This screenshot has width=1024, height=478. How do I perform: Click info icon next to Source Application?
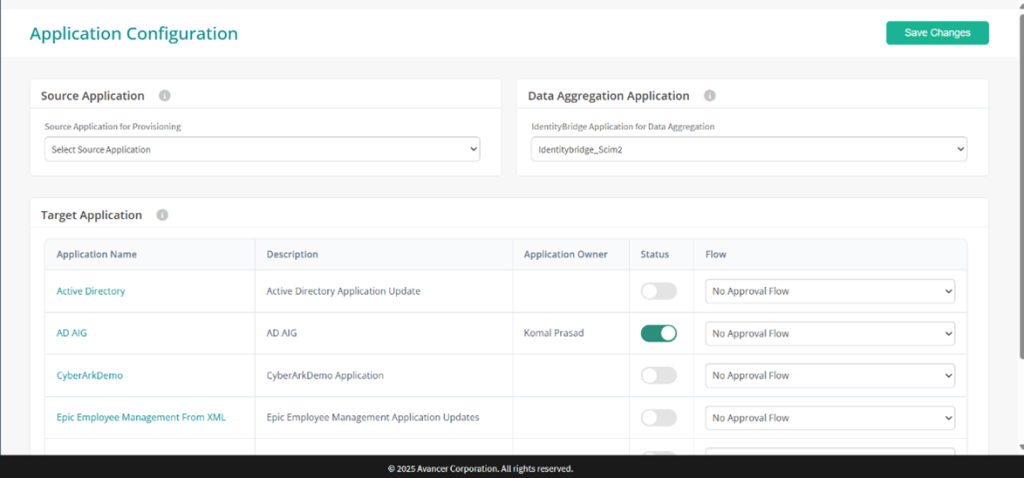coord(165,96)
